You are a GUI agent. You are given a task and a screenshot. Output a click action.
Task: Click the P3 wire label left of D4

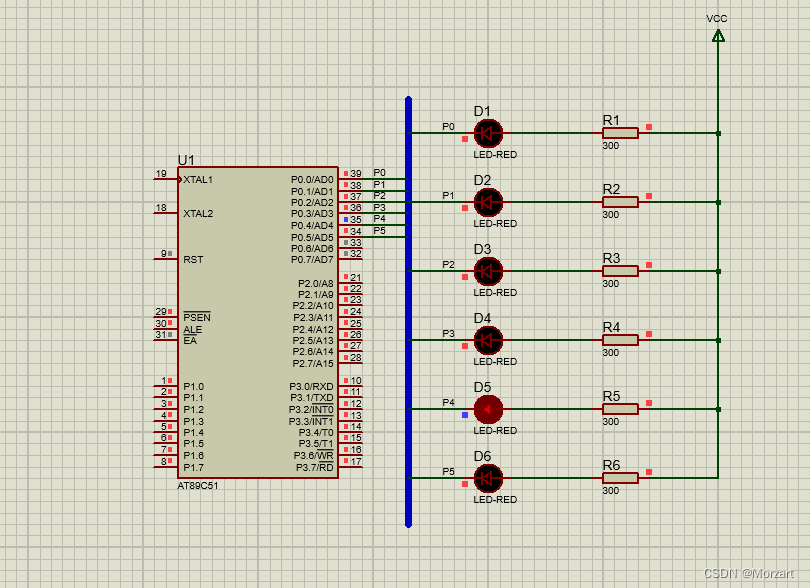[448, 333]
